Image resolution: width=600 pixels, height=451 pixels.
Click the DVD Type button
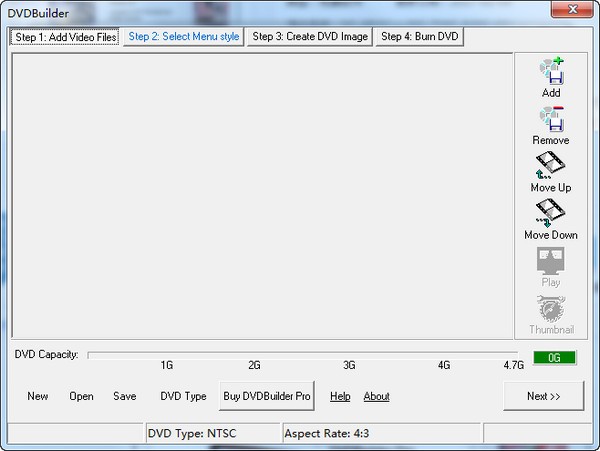click(x=183, y=396)
